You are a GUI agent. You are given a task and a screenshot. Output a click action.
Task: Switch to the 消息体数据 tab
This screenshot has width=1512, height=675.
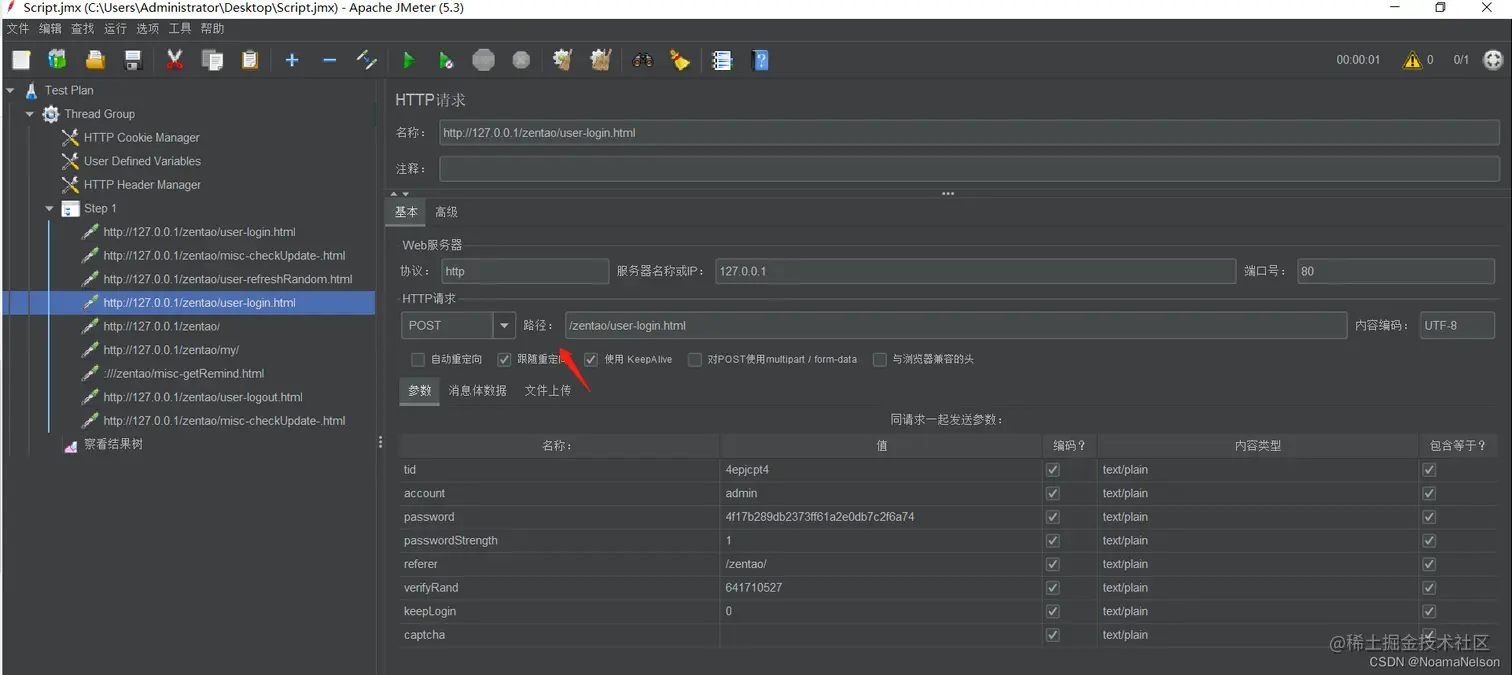click(x=477, y=391)
